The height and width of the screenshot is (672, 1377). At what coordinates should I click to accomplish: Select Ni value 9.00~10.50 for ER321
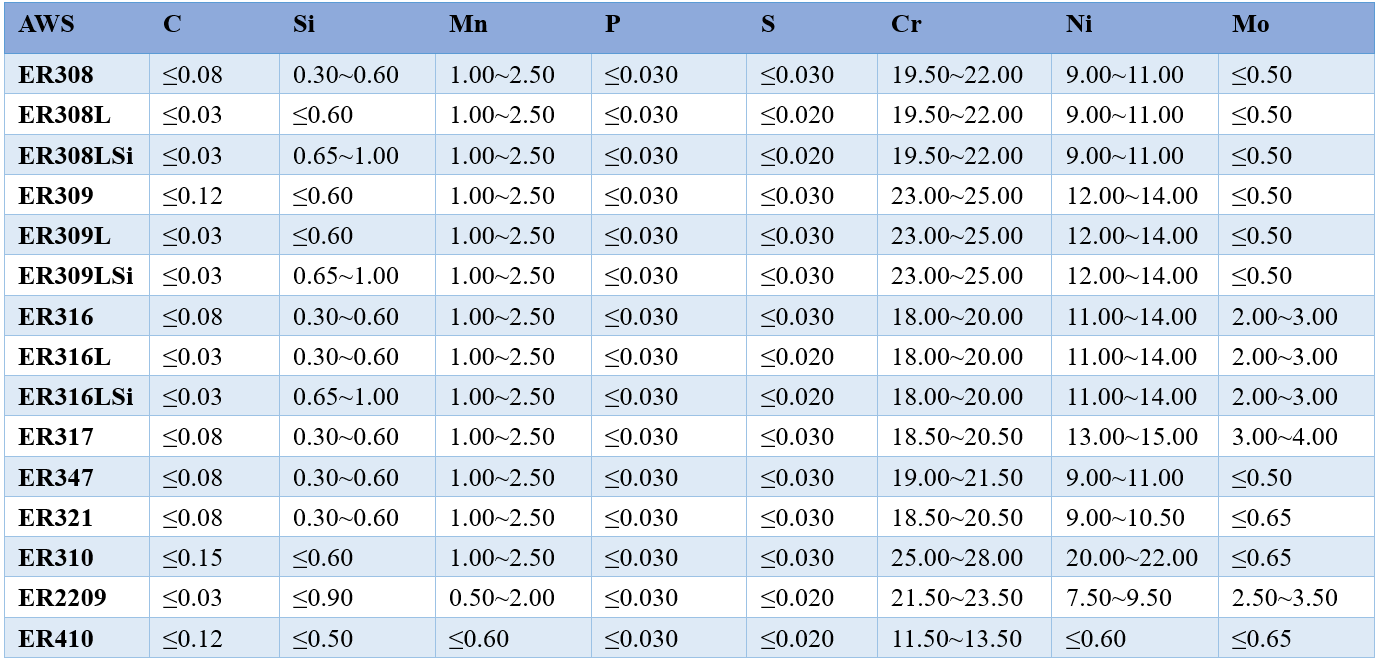pos(1125,518)
